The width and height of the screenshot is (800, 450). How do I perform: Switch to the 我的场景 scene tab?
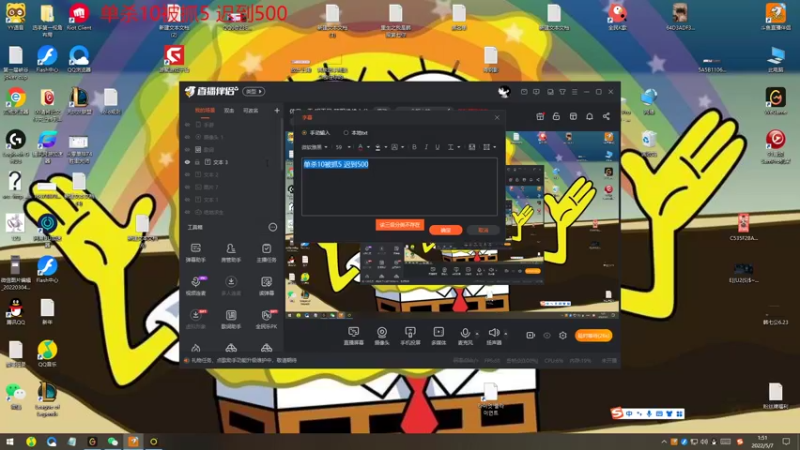(x=205, y=110)
